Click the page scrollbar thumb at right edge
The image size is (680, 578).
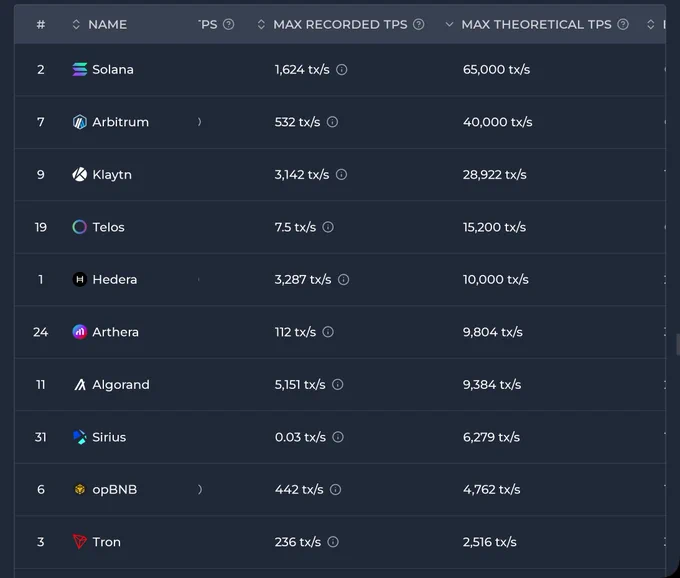678,344
